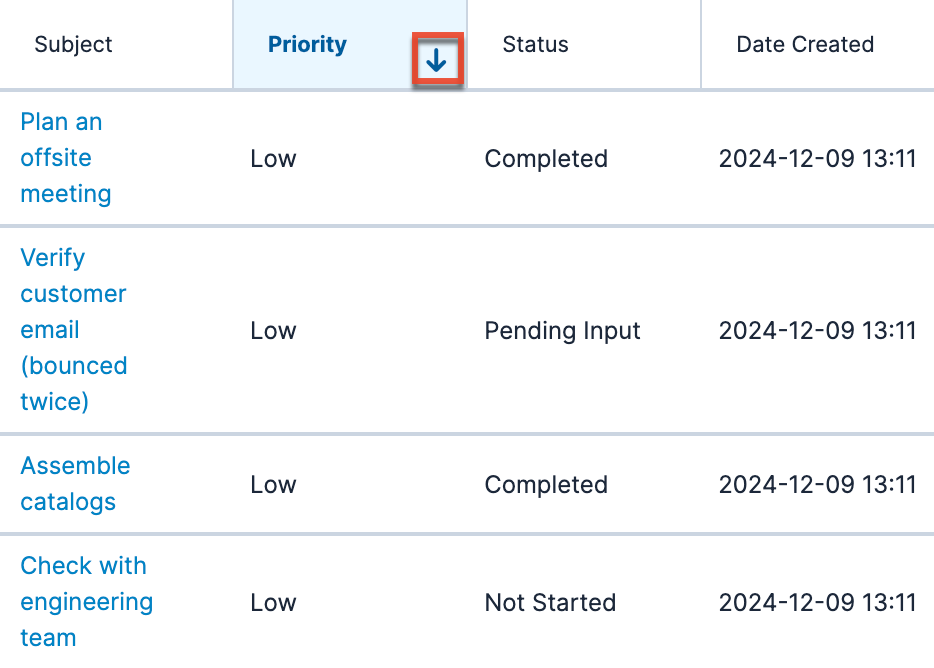Open the Plan an offsite meeting task
934x668 pixels.
pos(65,158)
